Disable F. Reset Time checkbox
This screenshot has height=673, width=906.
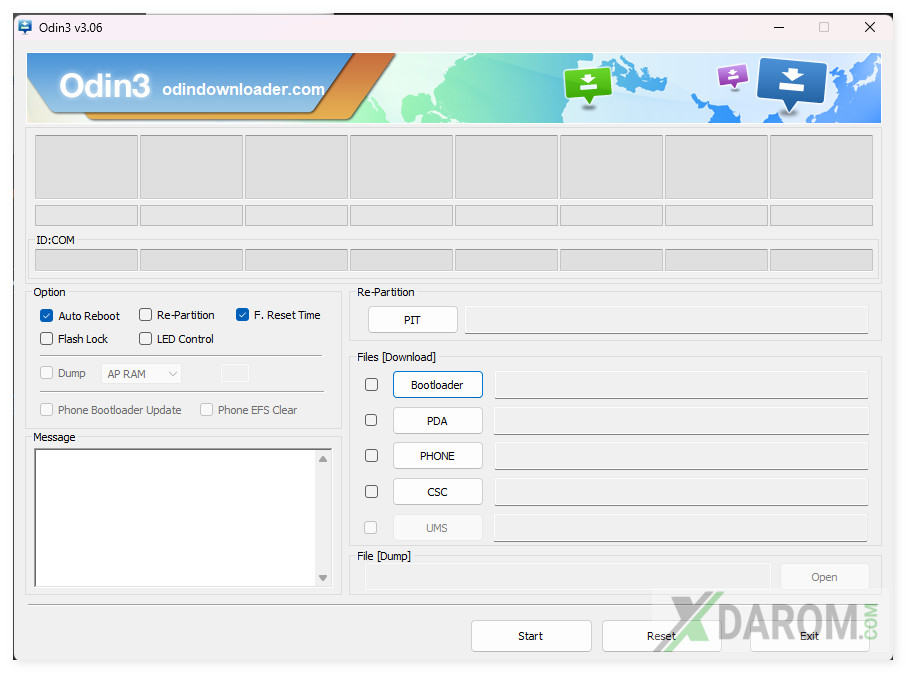242,315
